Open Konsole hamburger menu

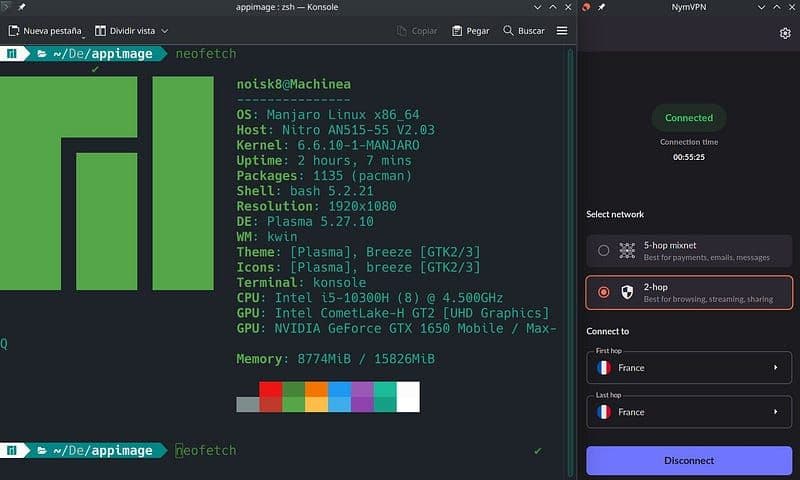[x=562, y=31]
